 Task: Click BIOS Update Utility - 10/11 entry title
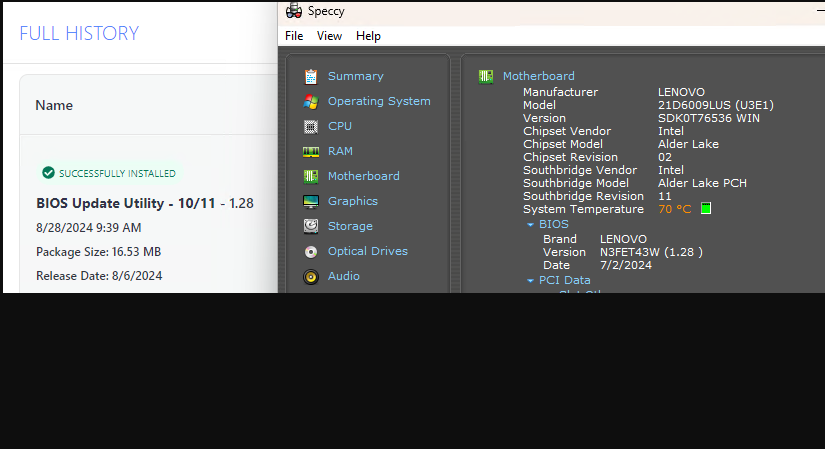click(126, 203)
